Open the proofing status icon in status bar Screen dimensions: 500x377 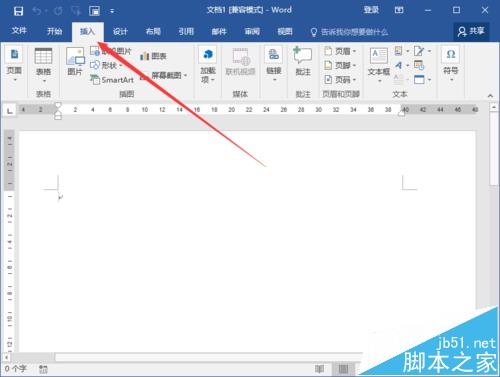pyautogui.click(x=43, y=369)
